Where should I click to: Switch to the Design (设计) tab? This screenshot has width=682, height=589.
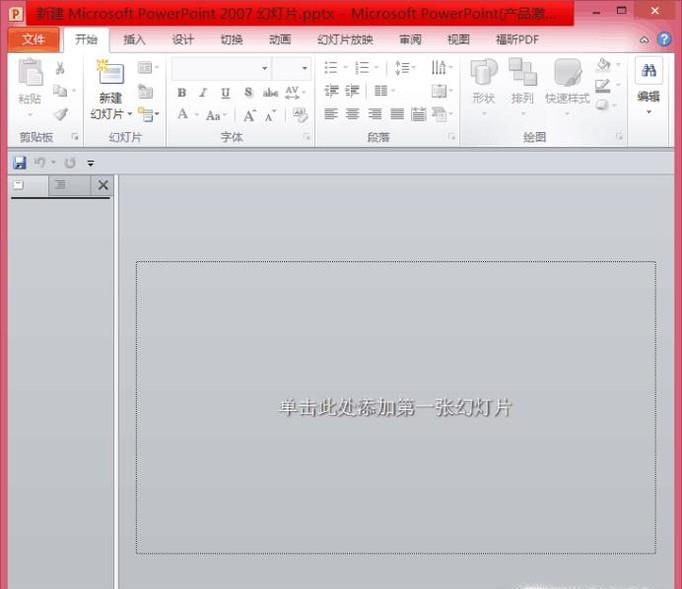point(183,40)
